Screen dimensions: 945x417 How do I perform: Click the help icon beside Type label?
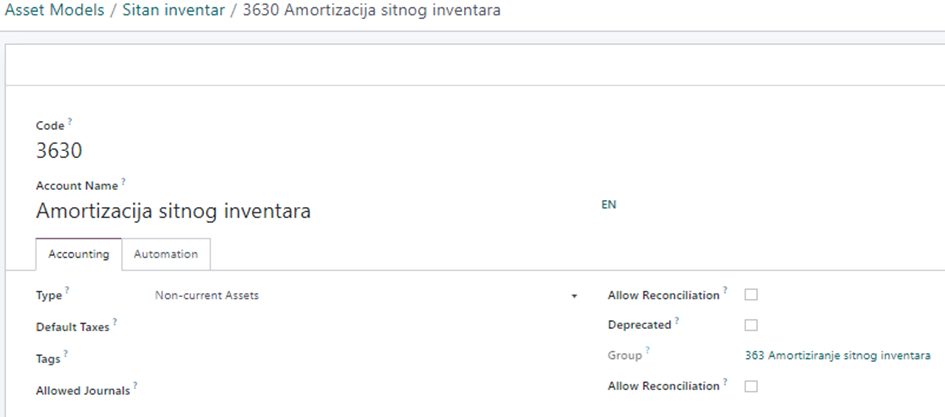click(x=69, y=293)
